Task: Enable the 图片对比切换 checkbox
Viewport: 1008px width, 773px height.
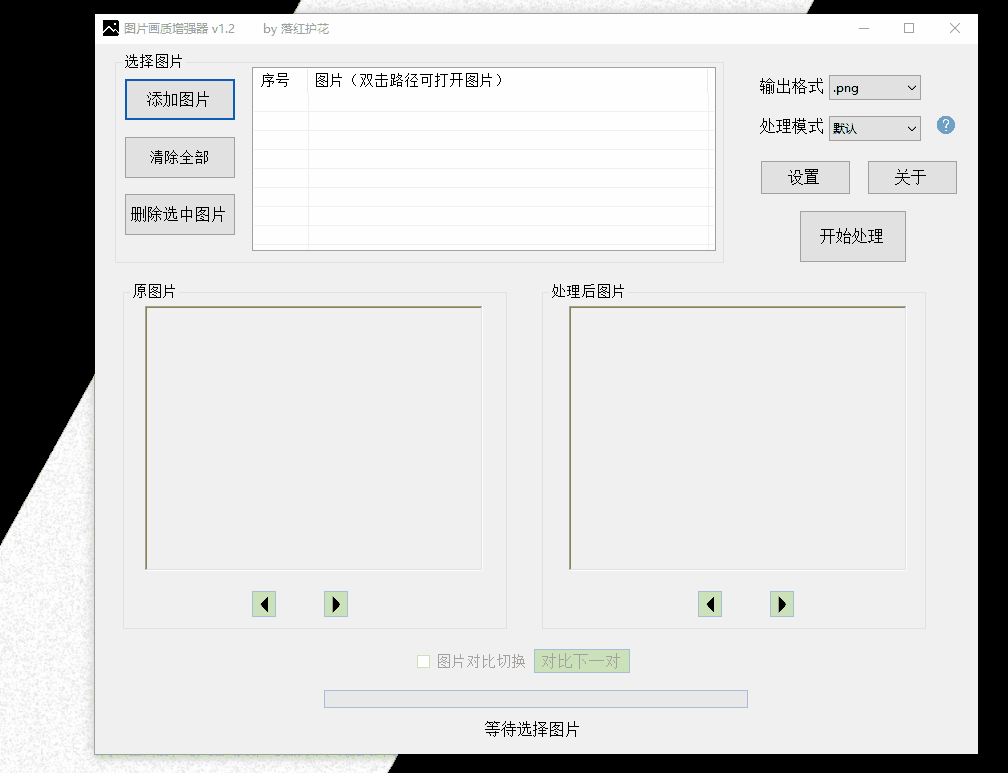Action: (x=423, y=661)
